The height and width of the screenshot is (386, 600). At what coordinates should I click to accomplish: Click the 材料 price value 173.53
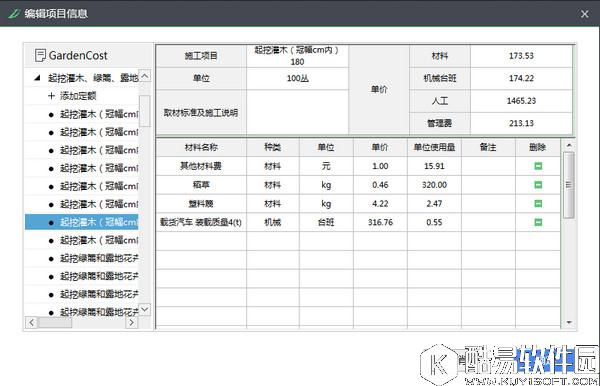(521, 56)
